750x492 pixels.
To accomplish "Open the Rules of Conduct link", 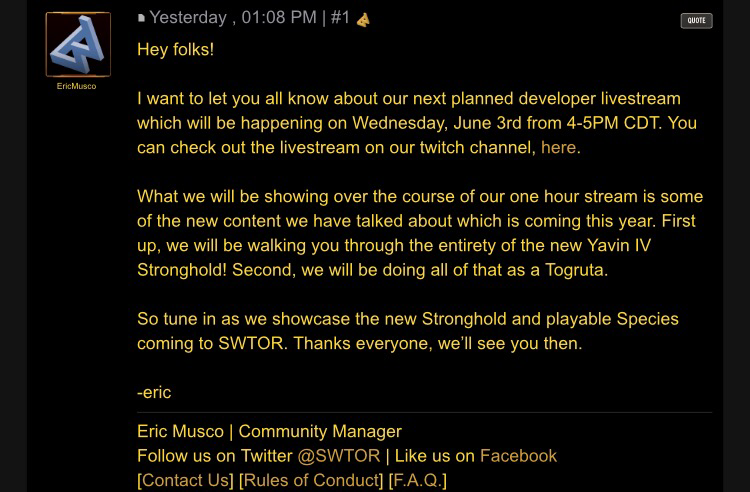I will pos(312,481).
